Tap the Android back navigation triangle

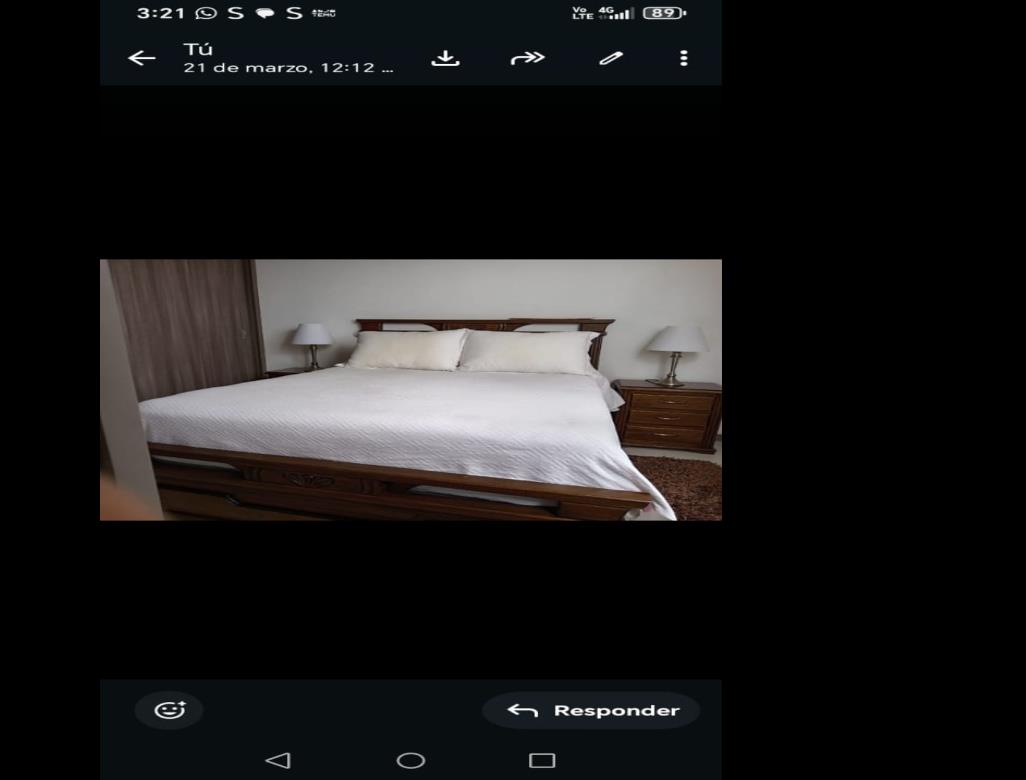point(278,760)
